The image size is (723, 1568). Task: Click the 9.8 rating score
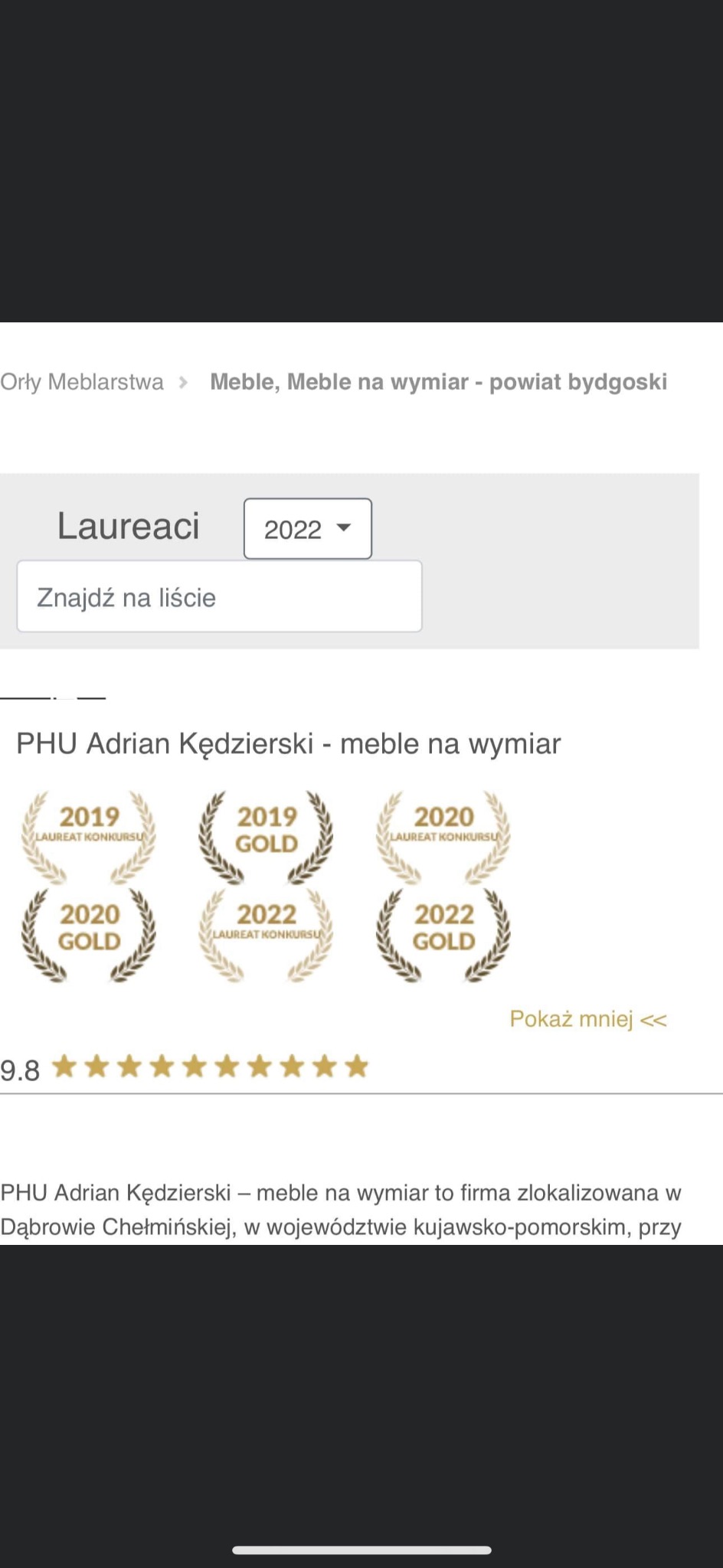(x=20, y=1070)
